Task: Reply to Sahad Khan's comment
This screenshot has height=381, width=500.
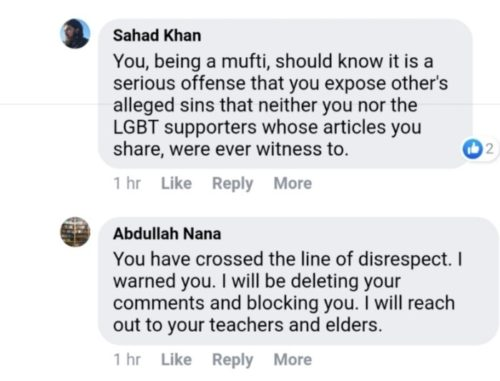Action: tap(233, 184)
